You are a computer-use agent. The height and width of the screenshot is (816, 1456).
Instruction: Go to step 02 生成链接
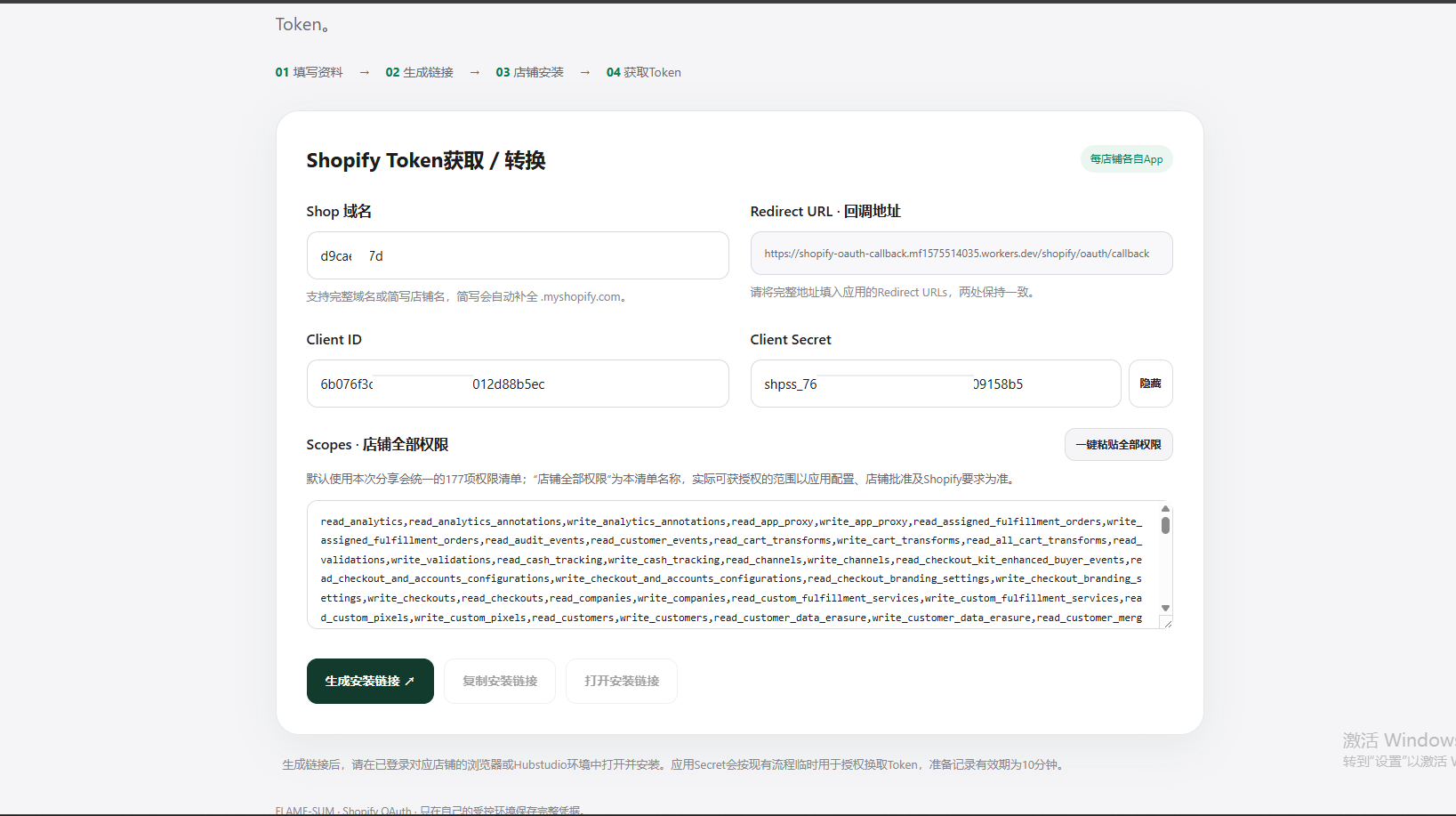419,72
